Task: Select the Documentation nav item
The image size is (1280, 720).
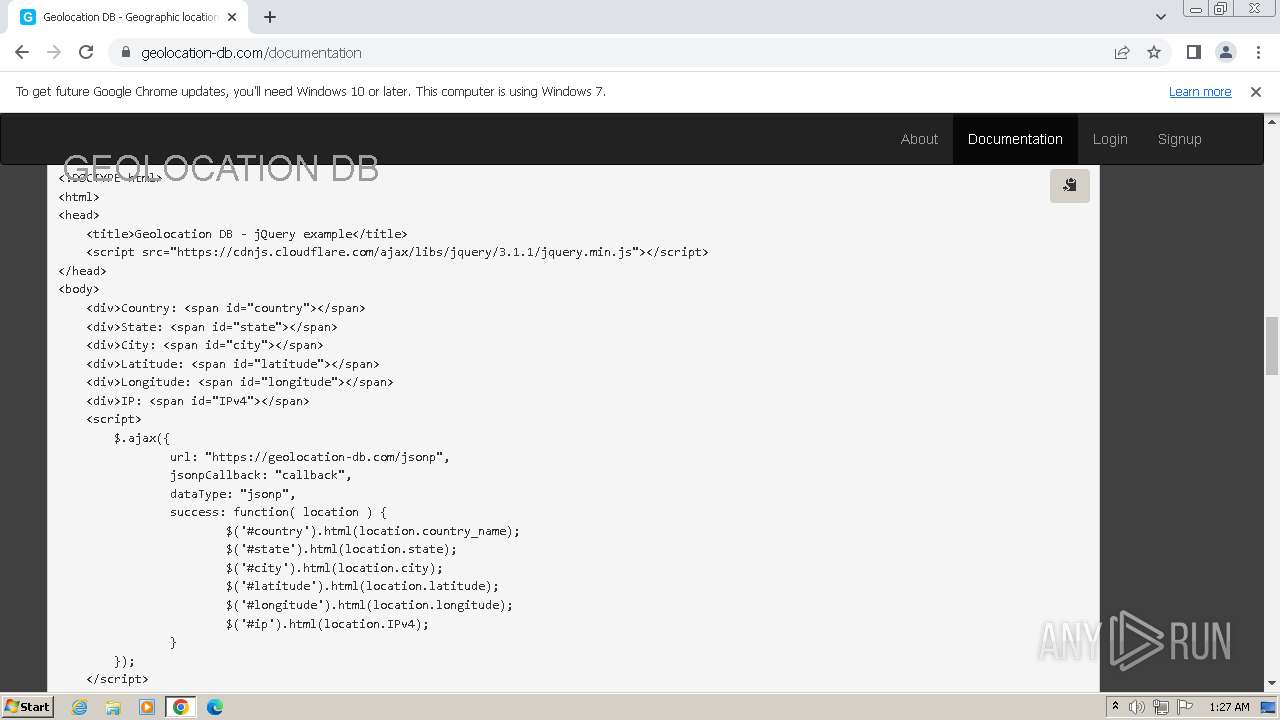Action: pyautogui.click(x=1015, y=139)
